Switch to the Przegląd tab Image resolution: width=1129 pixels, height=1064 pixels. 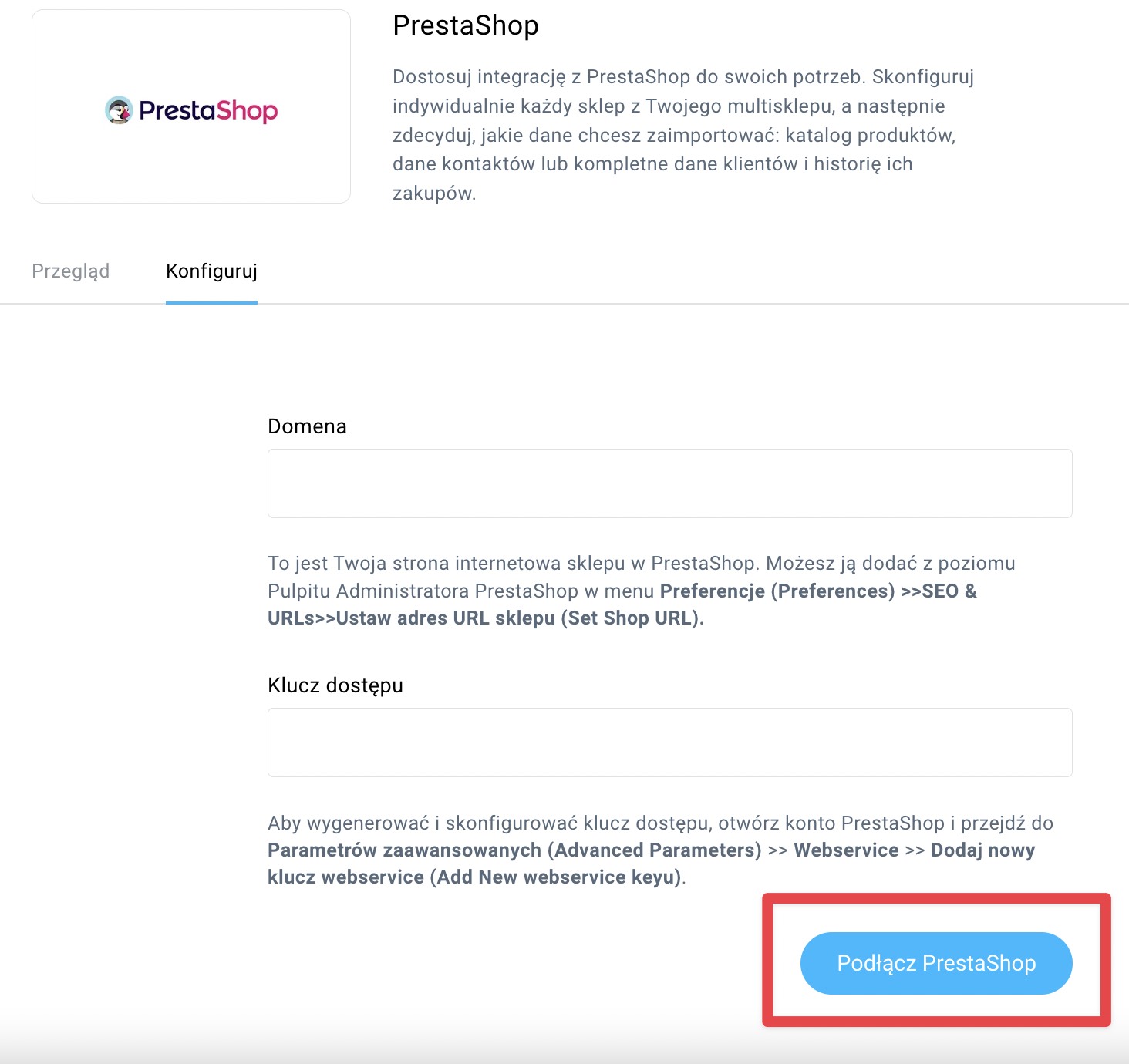(71, 271)
